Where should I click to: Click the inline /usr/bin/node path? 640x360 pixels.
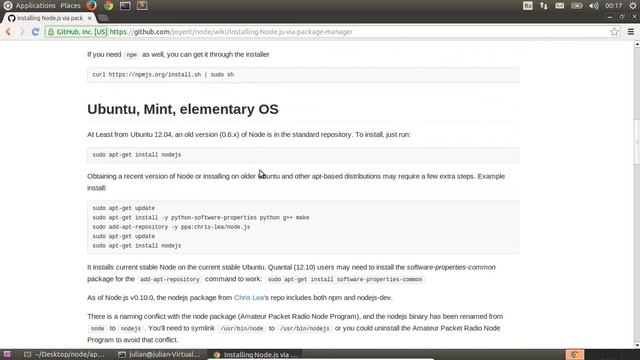[242, 329]
